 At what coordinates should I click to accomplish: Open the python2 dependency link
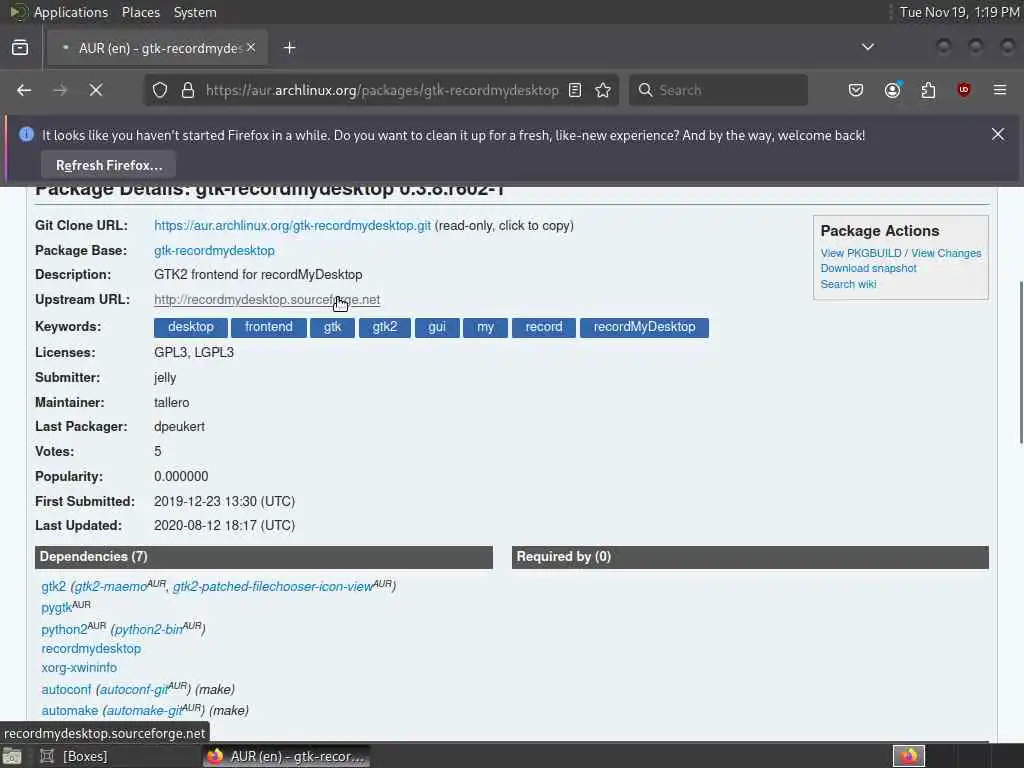point(64,630)
